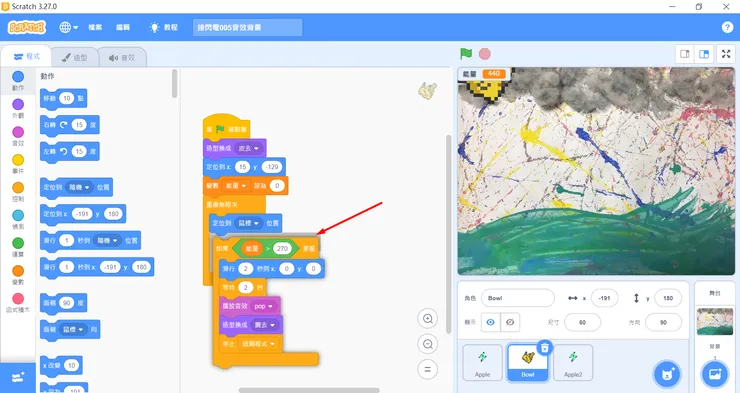Click the green flag hat block in the script
Screen dimensions: 740x393
coord(226,126)
